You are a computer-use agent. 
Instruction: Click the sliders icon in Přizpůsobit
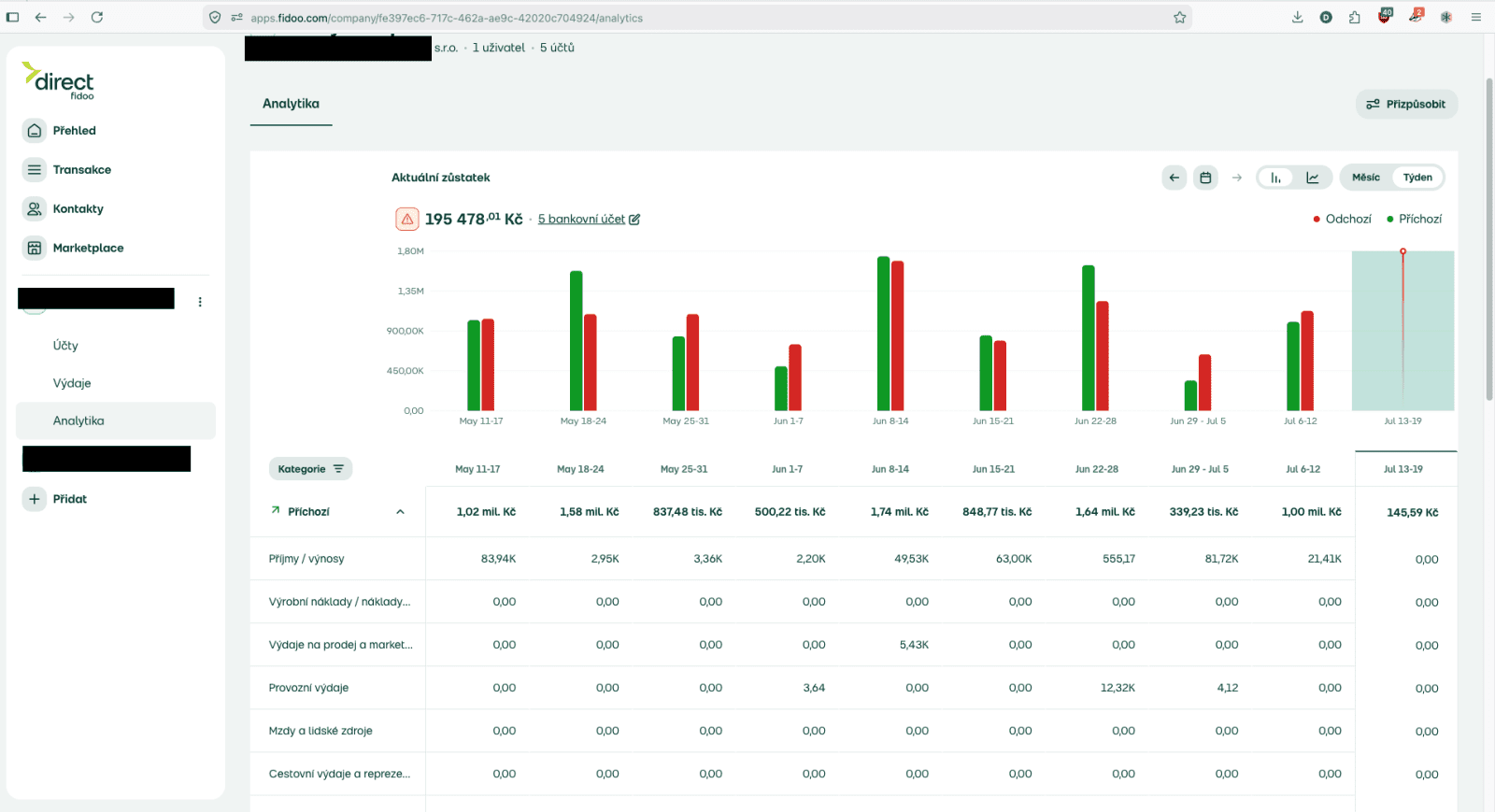[1373, 105]
